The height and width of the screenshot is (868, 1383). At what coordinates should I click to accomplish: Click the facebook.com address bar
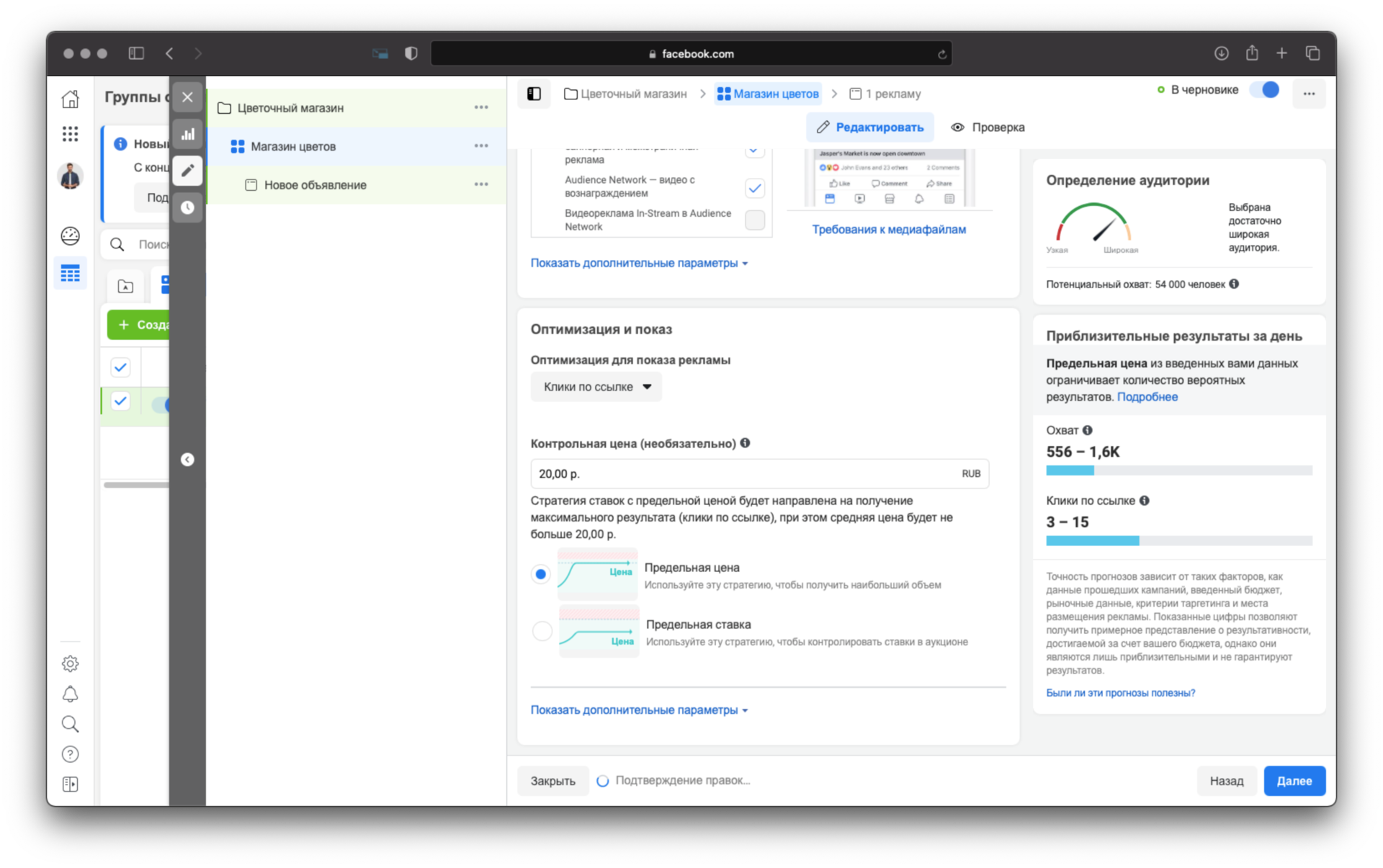691,53
